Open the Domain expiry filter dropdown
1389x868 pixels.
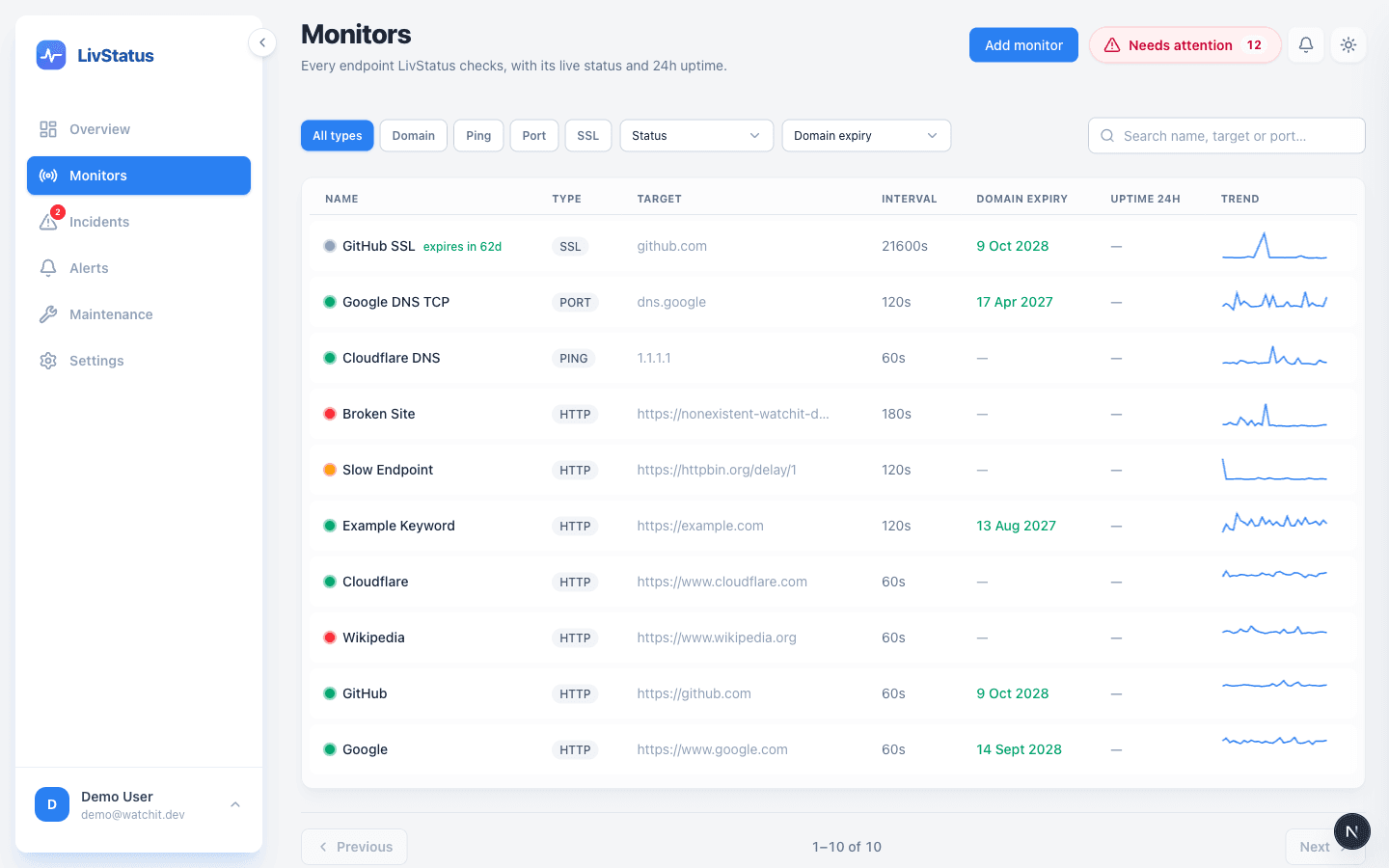(866, 136)
